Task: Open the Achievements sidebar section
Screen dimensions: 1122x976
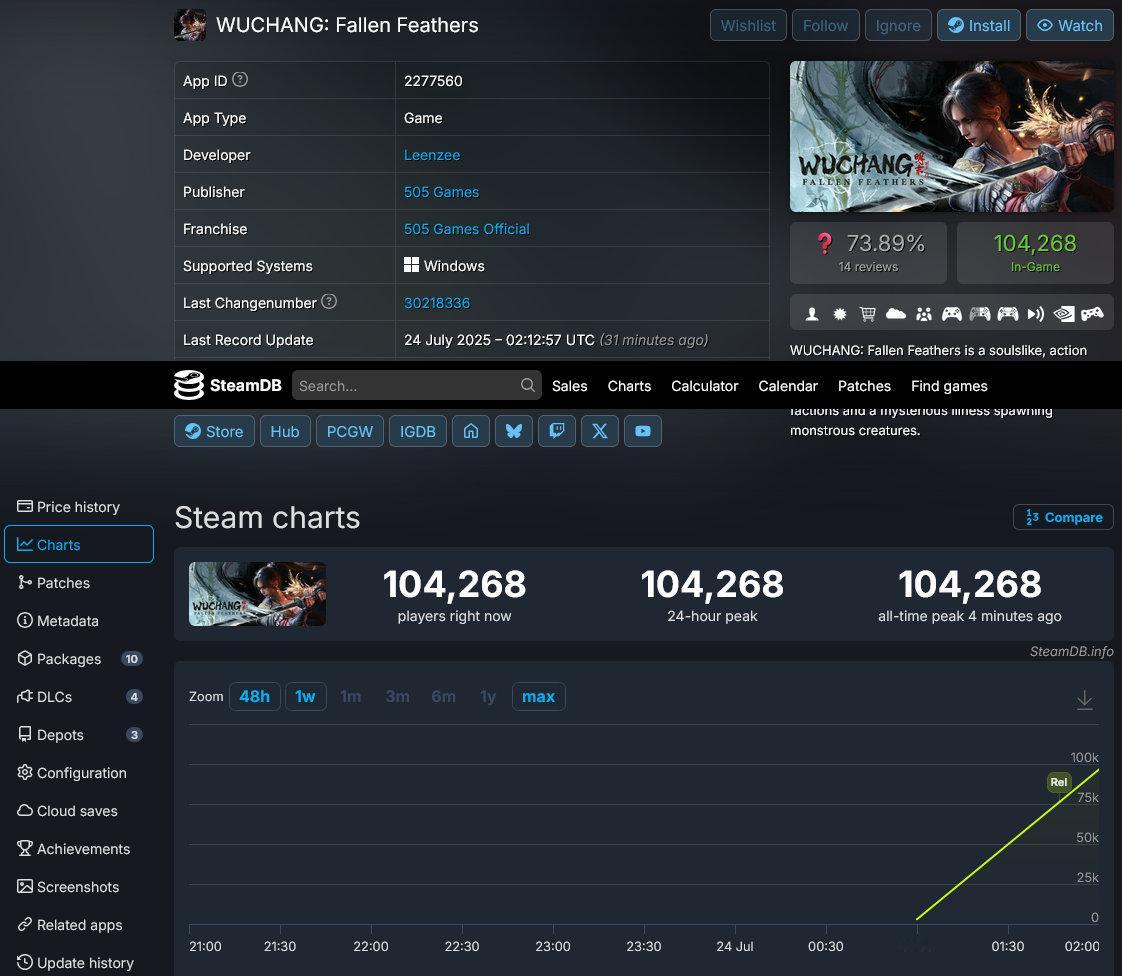Action: coord(79,849)
